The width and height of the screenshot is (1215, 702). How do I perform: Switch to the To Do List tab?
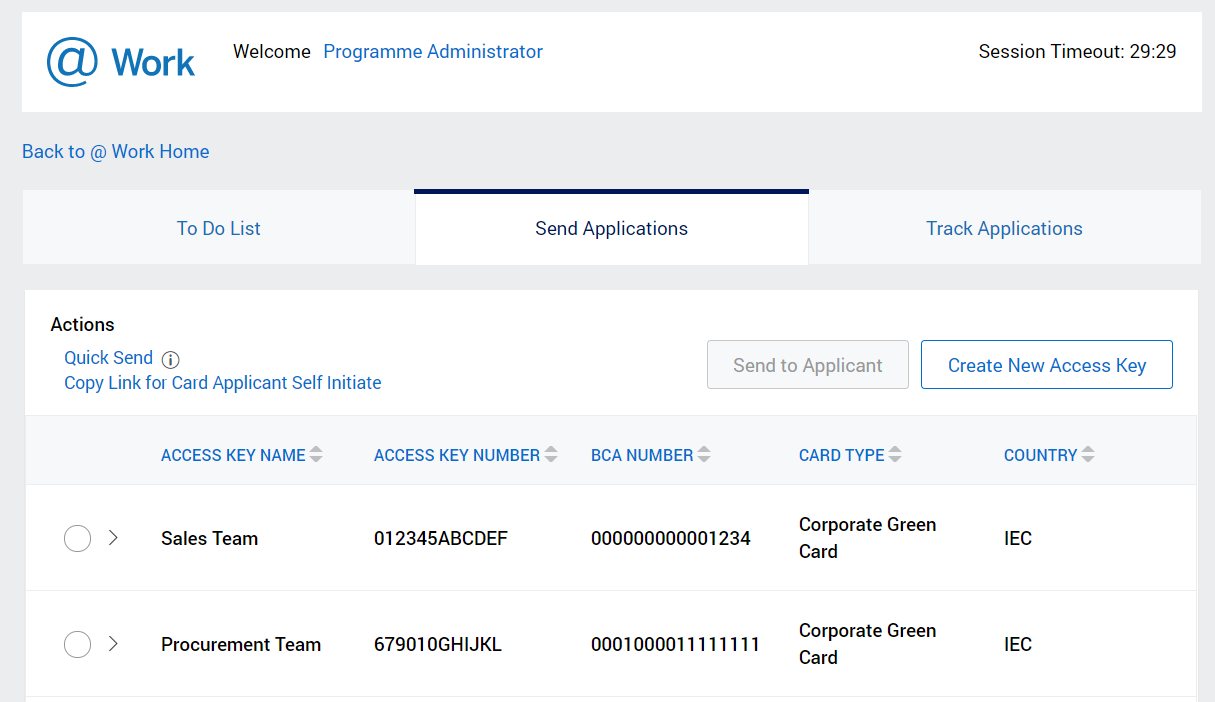218,228
